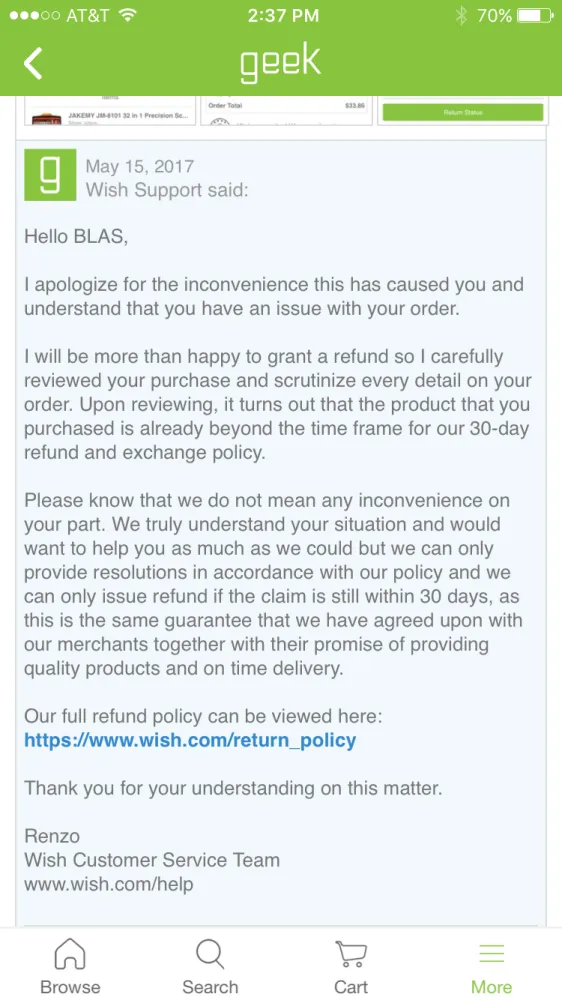This screenshot has width=562, height=1000.
Task: Tap the green g avatar of Wish Support
Action: click(x=50, y=175)
